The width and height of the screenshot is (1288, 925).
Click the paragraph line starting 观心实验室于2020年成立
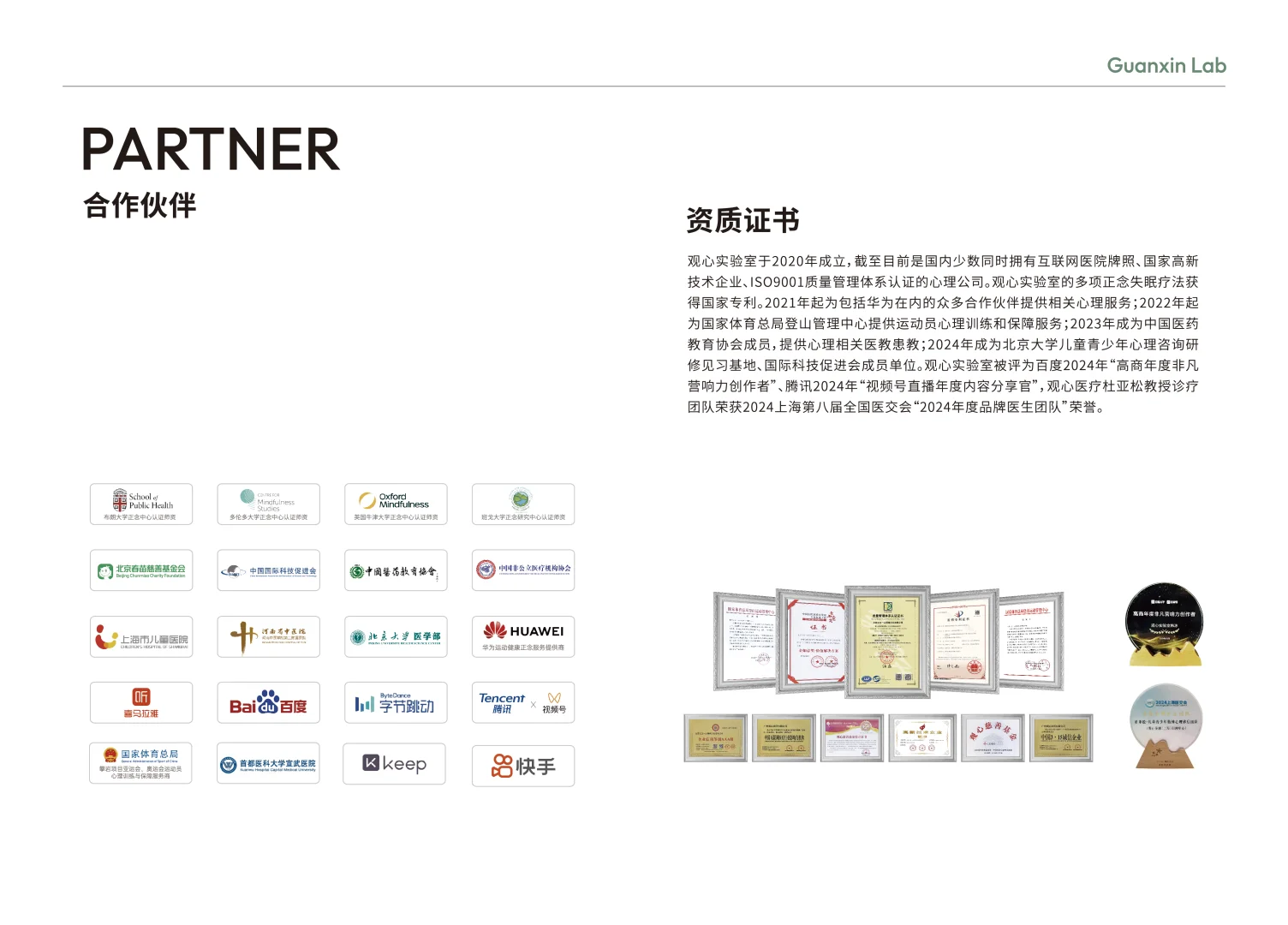point(943,261)
